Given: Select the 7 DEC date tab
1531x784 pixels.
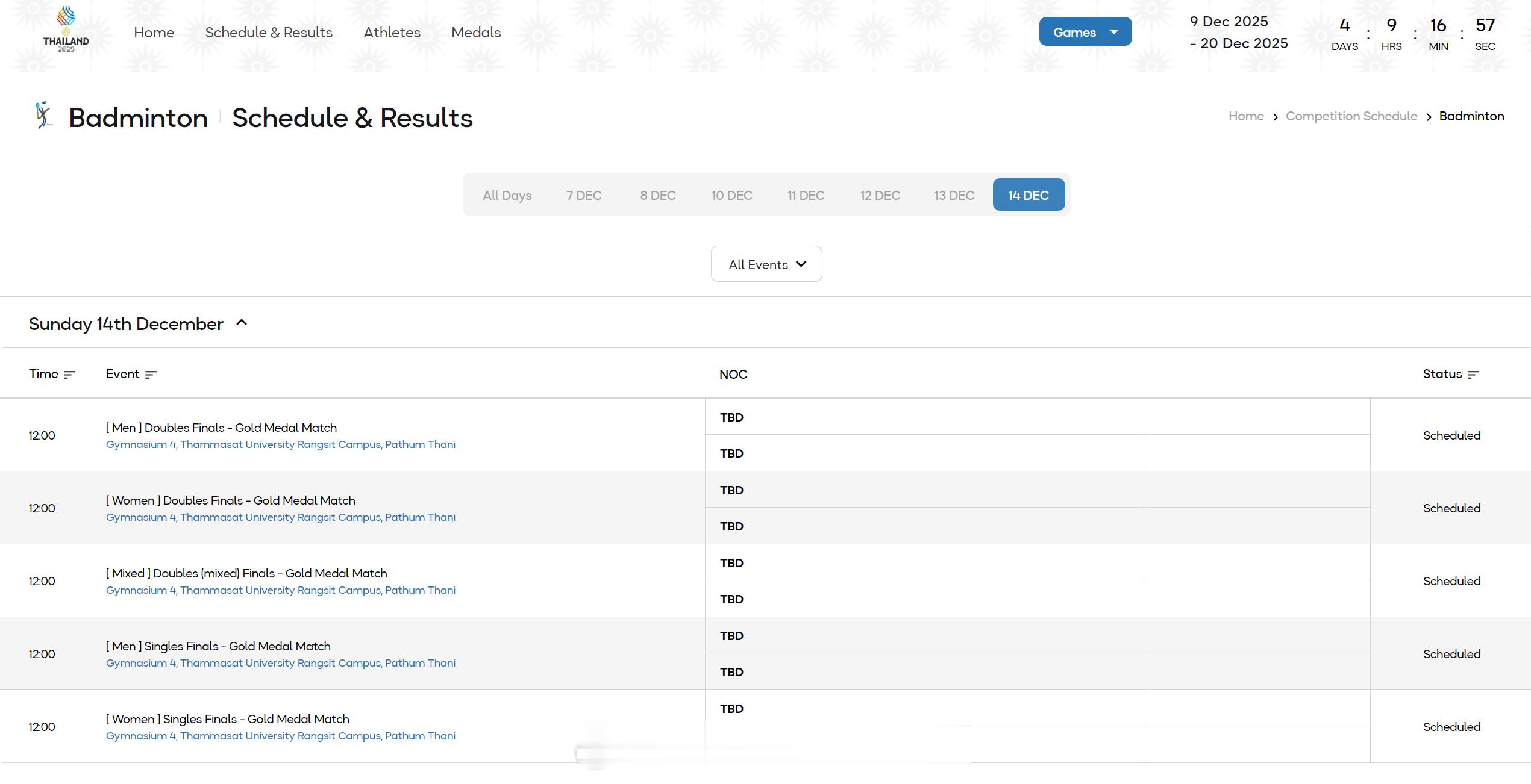Looking at the screenshot, I should click(583, 196).
